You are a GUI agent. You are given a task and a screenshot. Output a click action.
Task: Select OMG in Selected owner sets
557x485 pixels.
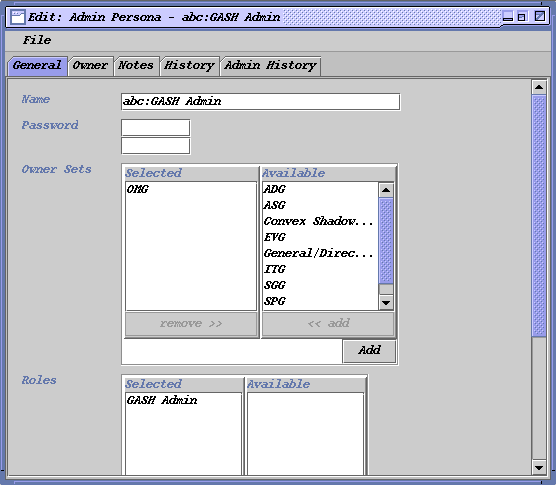click(191, 189)
